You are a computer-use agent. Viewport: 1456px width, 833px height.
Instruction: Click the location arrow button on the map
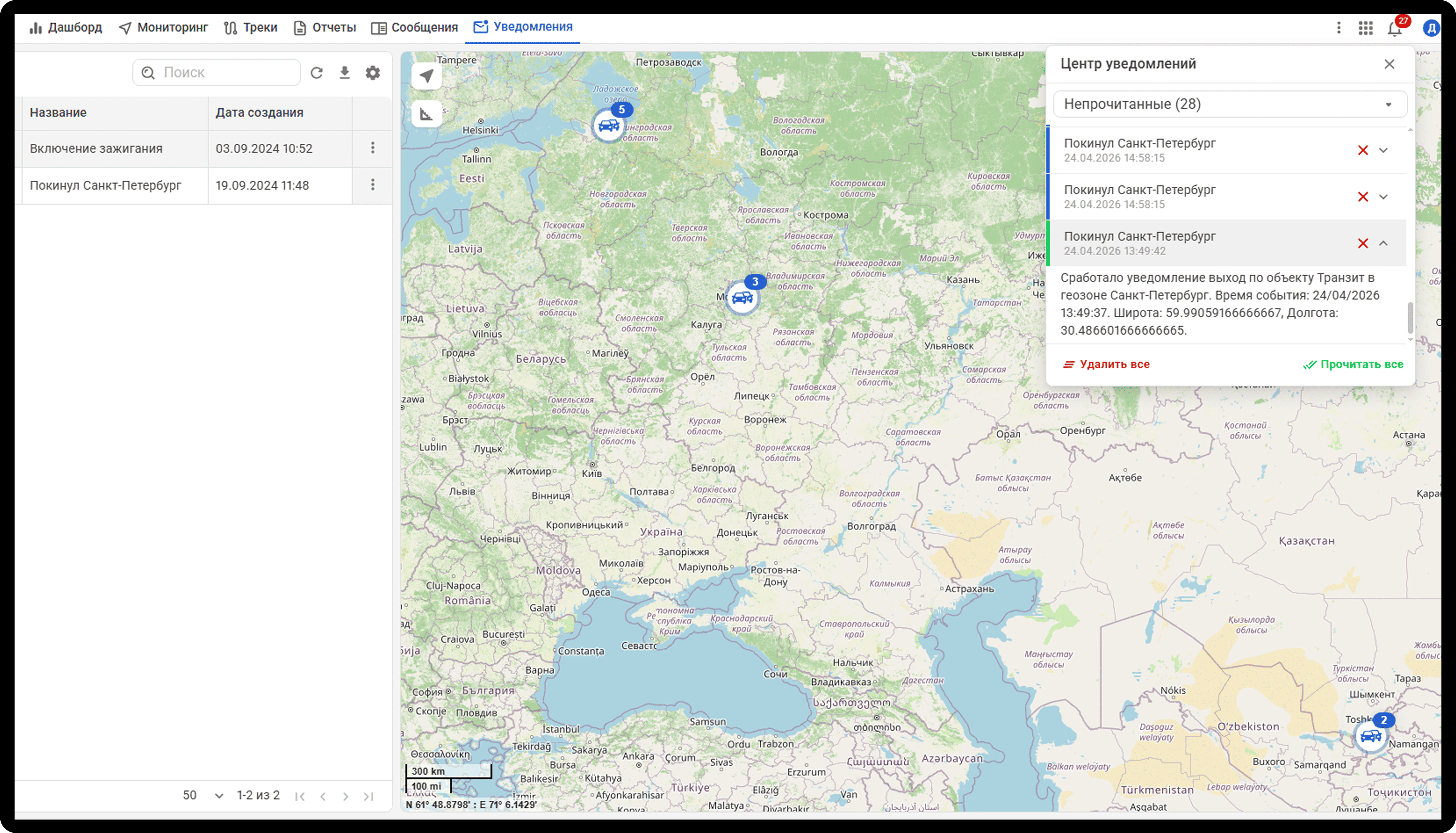click(427, 75)
